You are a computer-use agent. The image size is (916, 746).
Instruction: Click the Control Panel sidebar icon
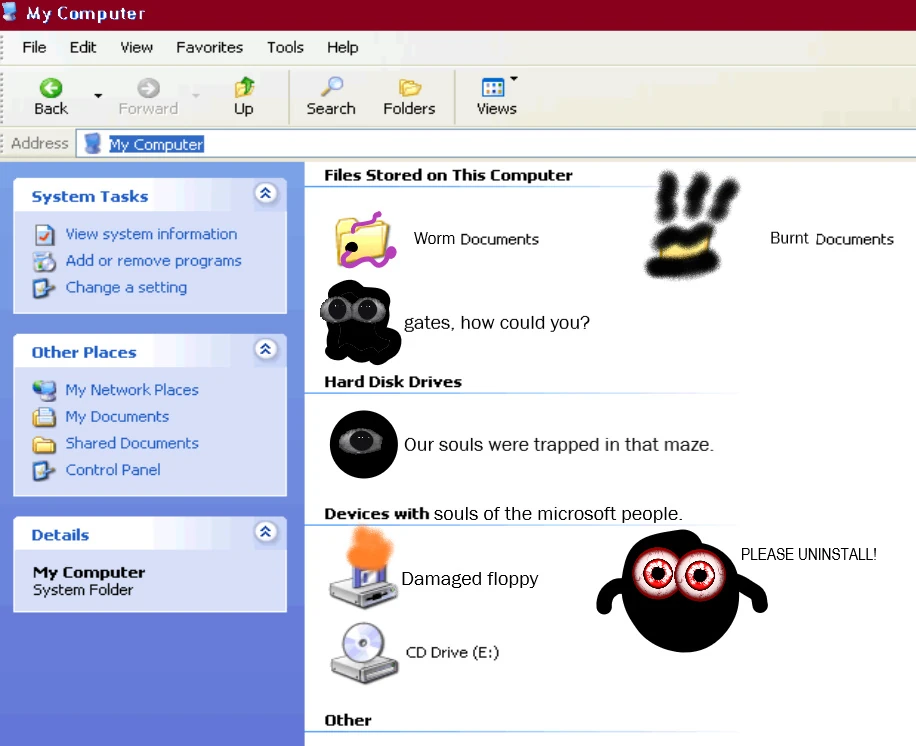[x=44, y=470]
